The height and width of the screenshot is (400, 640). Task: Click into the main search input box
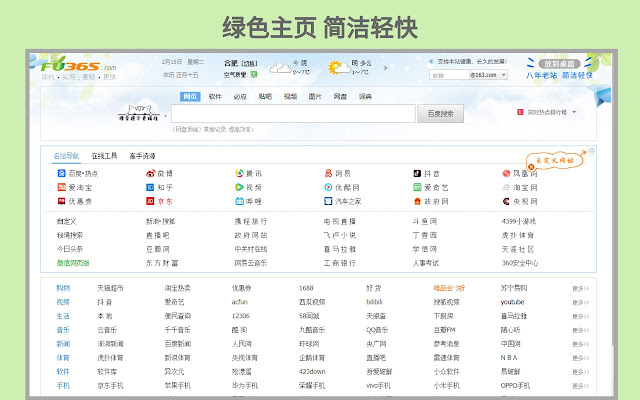(x=293, y=113)
